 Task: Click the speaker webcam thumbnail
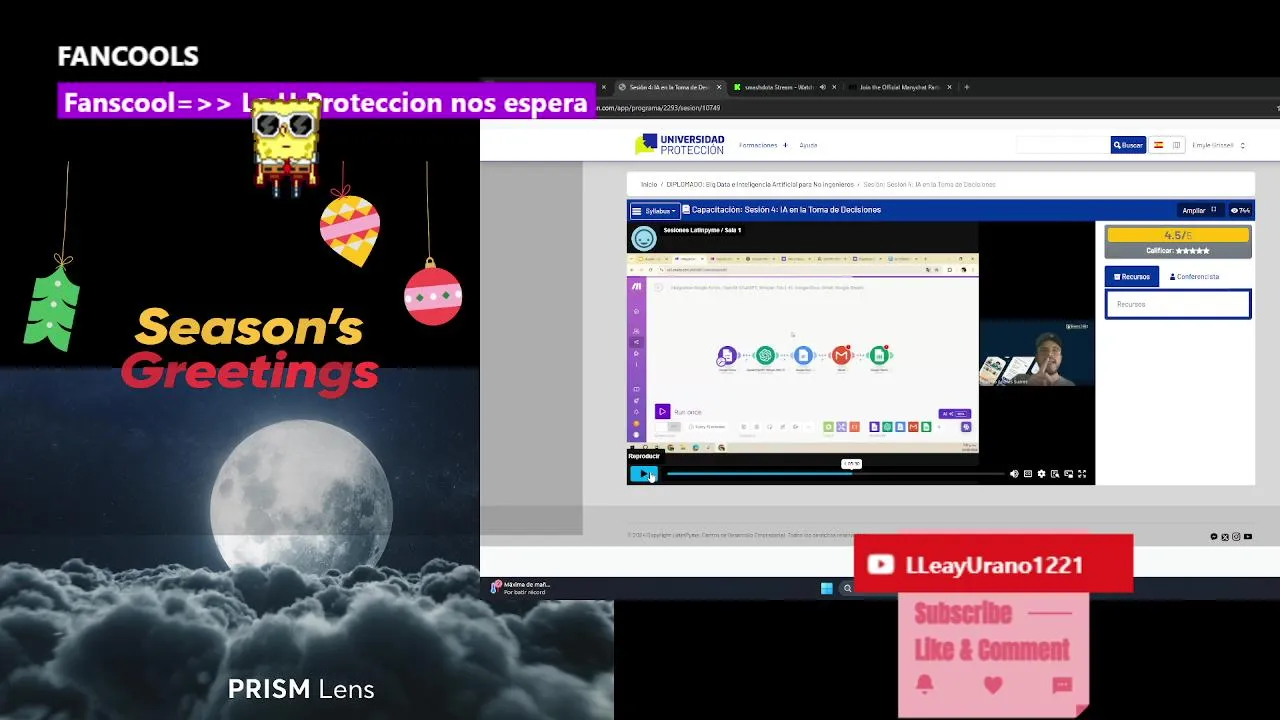click(1036, 352)
